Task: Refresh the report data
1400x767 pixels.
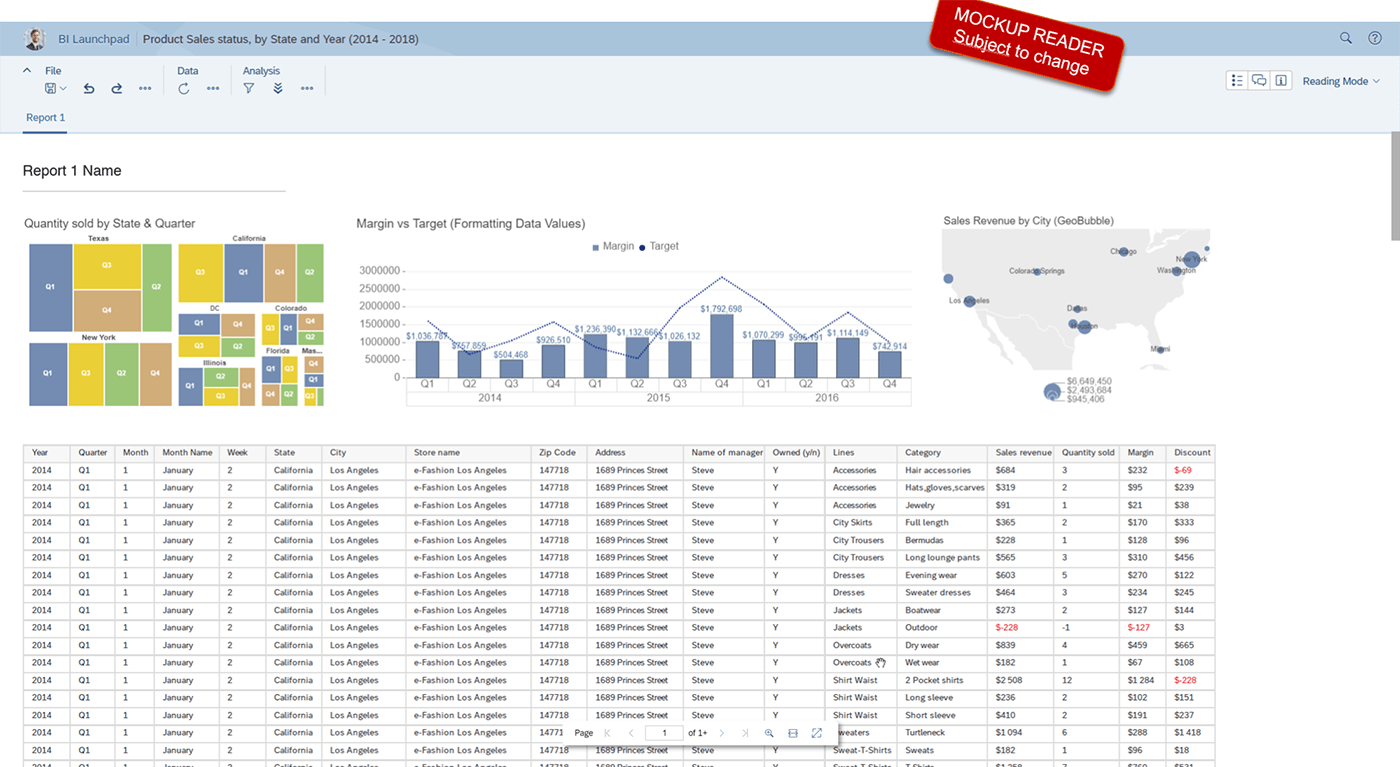Action: click(x=184, y=88)
